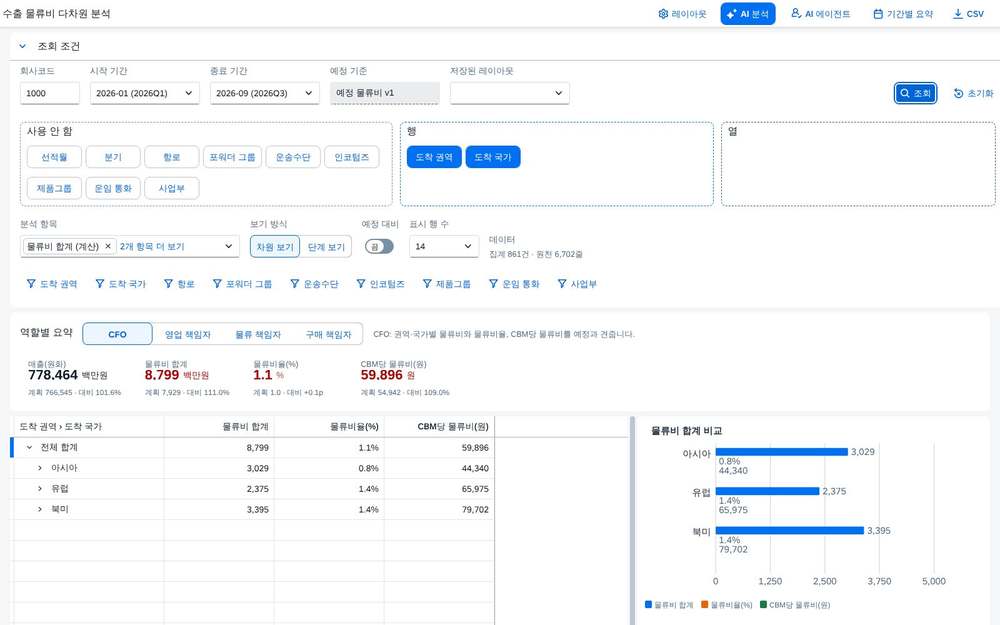The height and width of the screenshot is (625, 1000).
Task: Open the 항로 filter funnel
Action: (168, 284)
